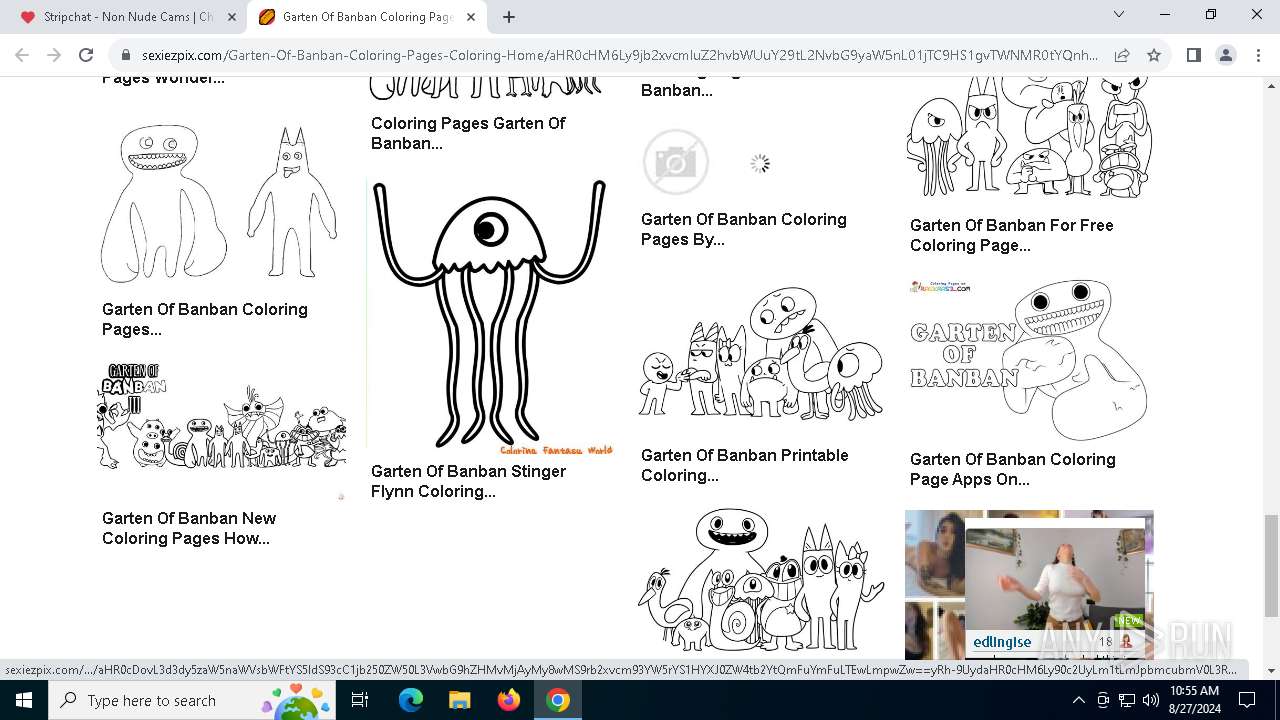Bookmark this page with the star
This screenshot has width=1280, height=720.
[x=1154, y=56]
